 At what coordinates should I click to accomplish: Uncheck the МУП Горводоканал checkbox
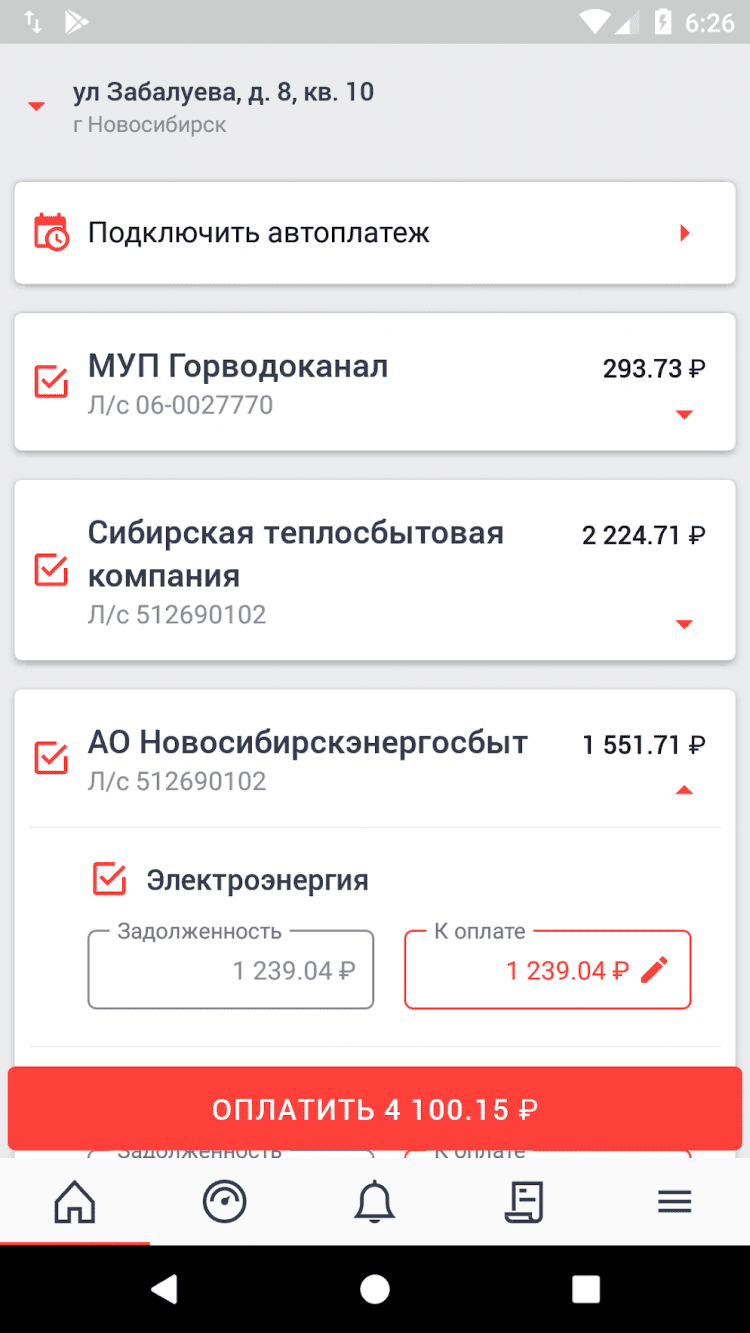[51, 381]
